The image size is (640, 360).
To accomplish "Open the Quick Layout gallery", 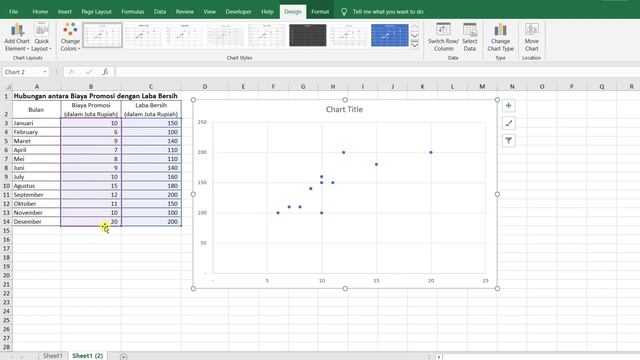I will click(x=41, y=37).
